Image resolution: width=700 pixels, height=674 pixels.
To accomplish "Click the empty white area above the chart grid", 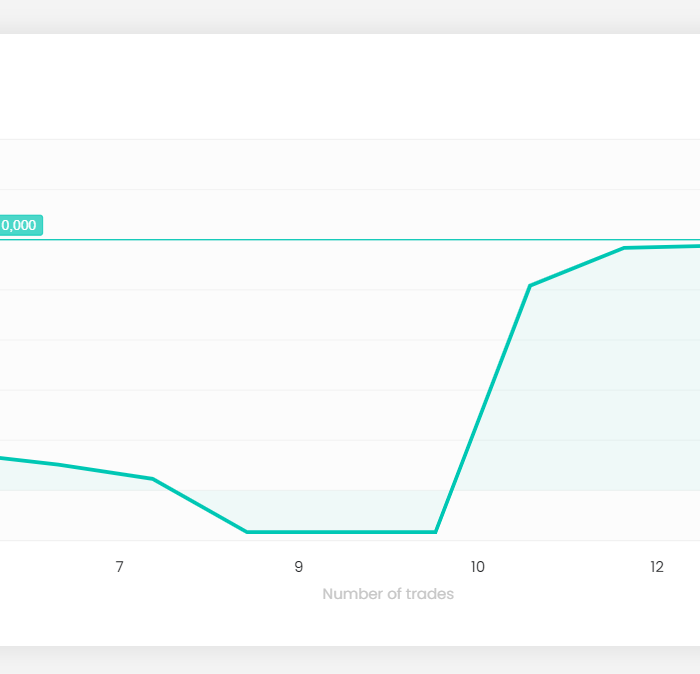I will (350, 86).
